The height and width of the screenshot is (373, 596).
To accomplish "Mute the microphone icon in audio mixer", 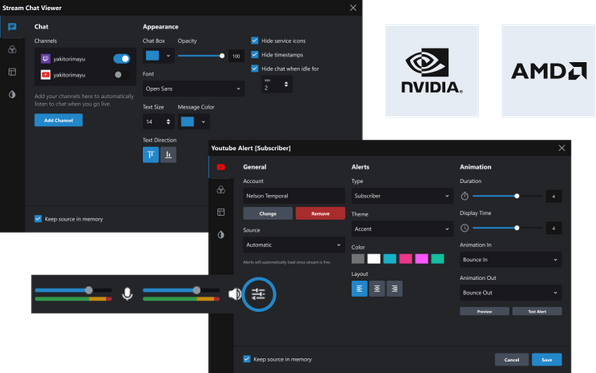I will (127, 294).
